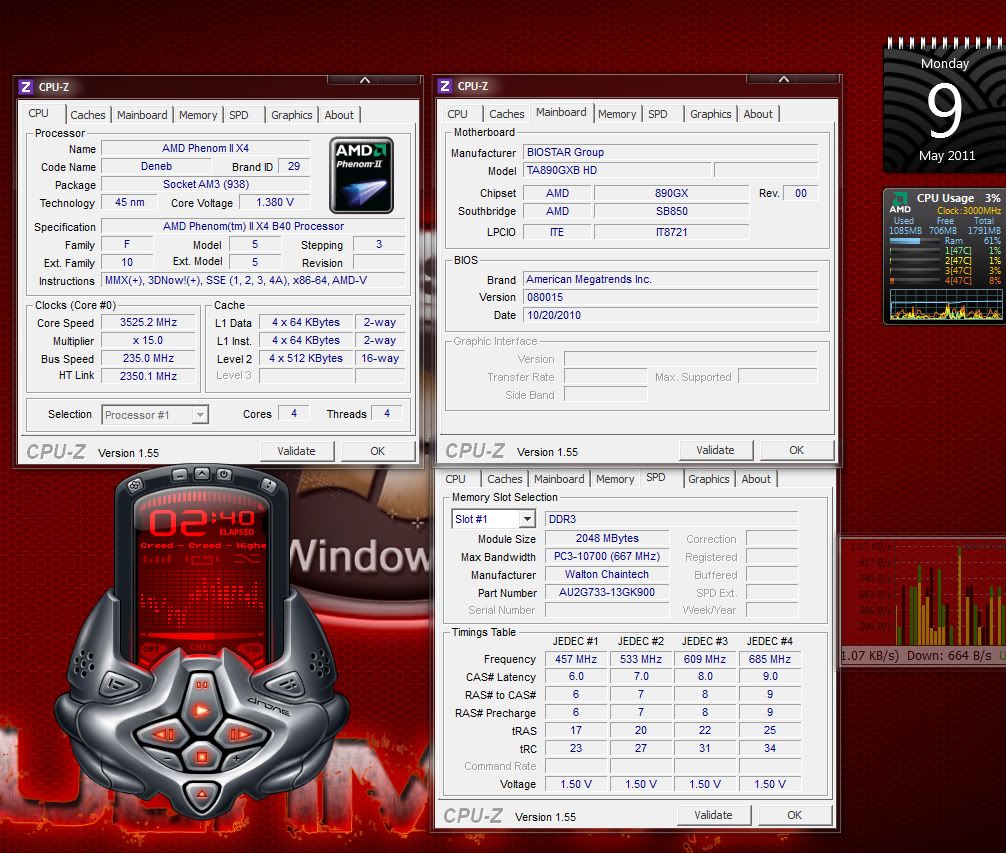
Task: Open Graphics tab in the processor window
Action: coord(291,115)
